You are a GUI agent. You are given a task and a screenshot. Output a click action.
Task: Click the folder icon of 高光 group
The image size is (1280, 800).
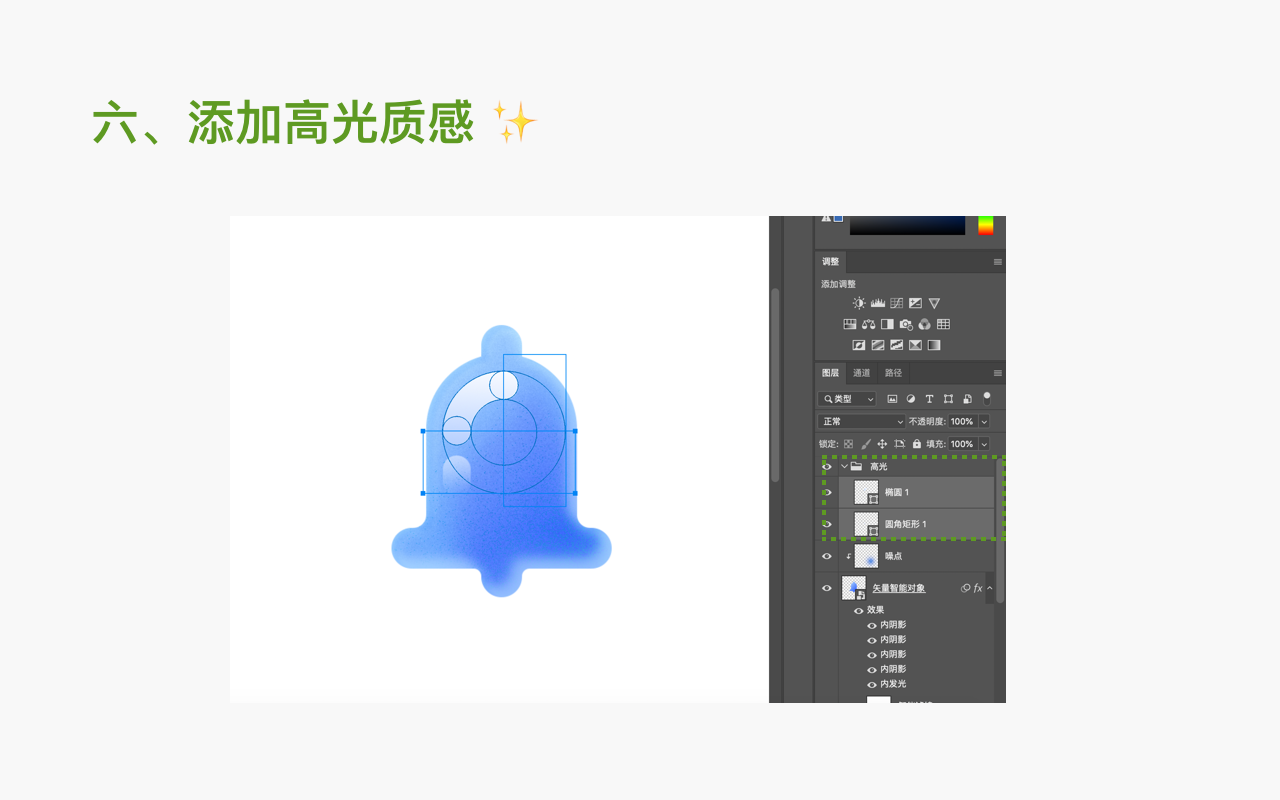pyautogui.click(x=856, y=466)
